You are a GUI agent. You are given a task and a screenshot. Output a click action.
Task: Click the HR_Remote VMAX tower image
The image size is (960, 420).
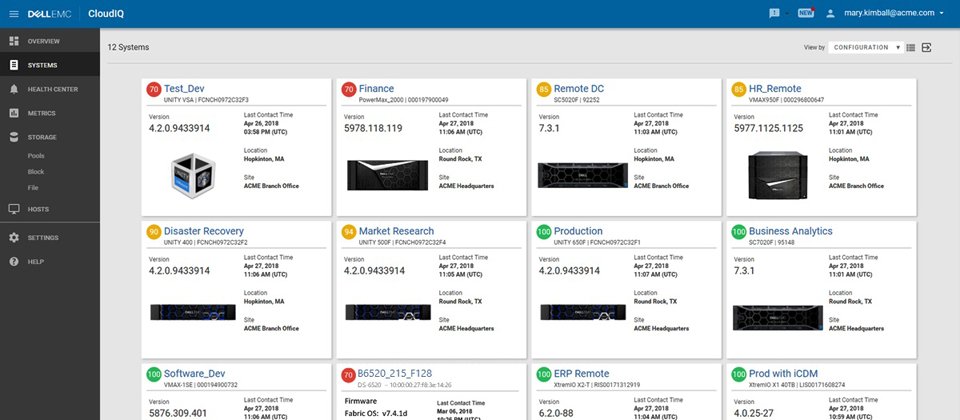(778, 175)
